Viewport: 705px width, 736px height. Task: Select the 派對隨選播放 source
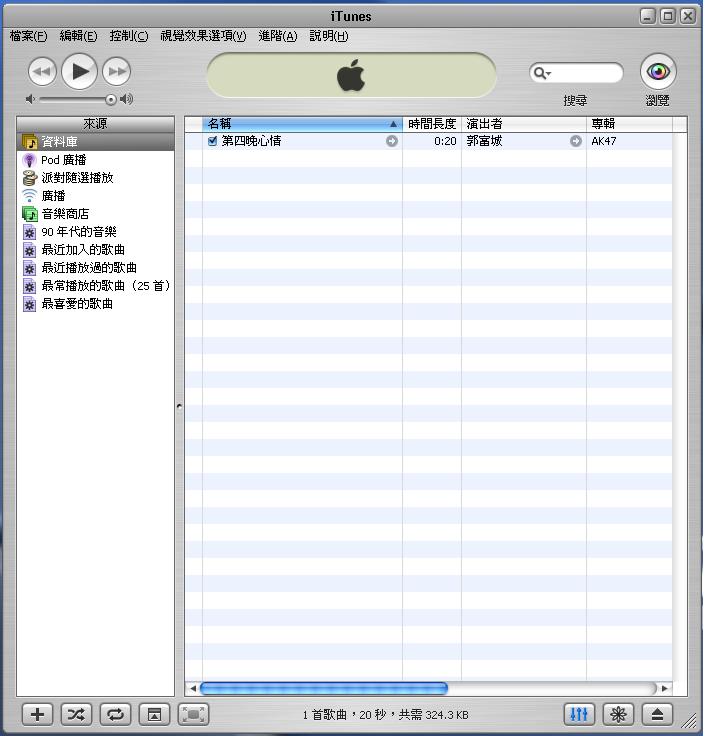tap(77, 178)
